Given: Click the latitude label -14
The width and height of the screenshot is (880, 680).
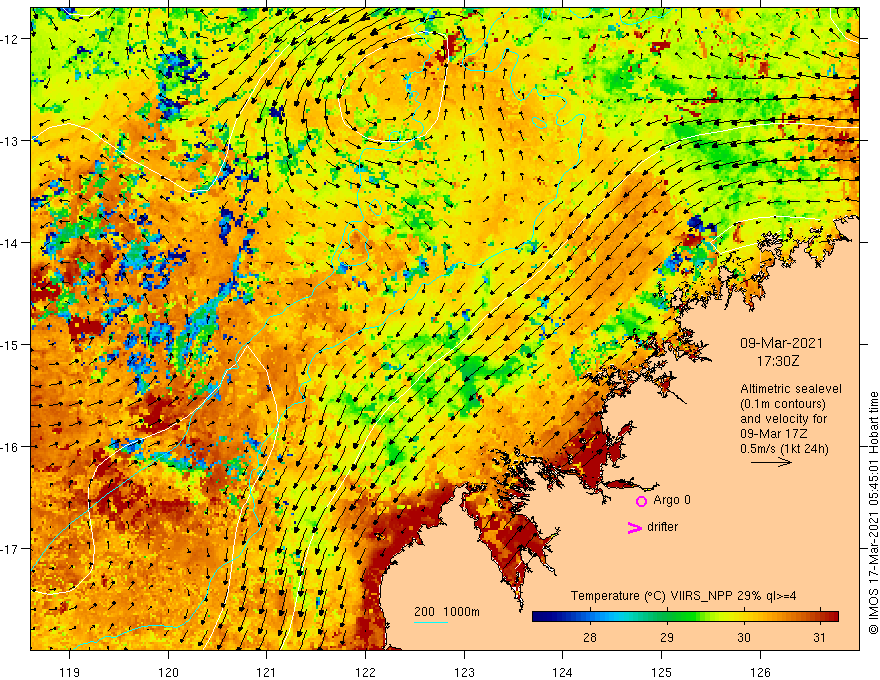Looking at the screenshot, I should [11, 243].
